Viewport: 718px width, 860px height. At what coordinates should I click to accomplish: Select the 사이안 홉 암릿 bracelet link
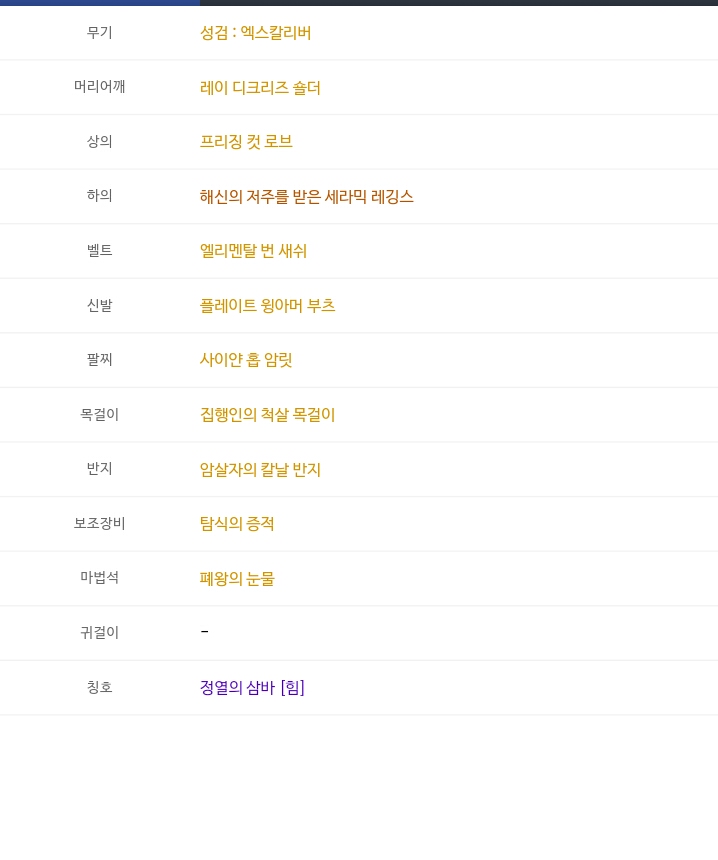[246, 360]
